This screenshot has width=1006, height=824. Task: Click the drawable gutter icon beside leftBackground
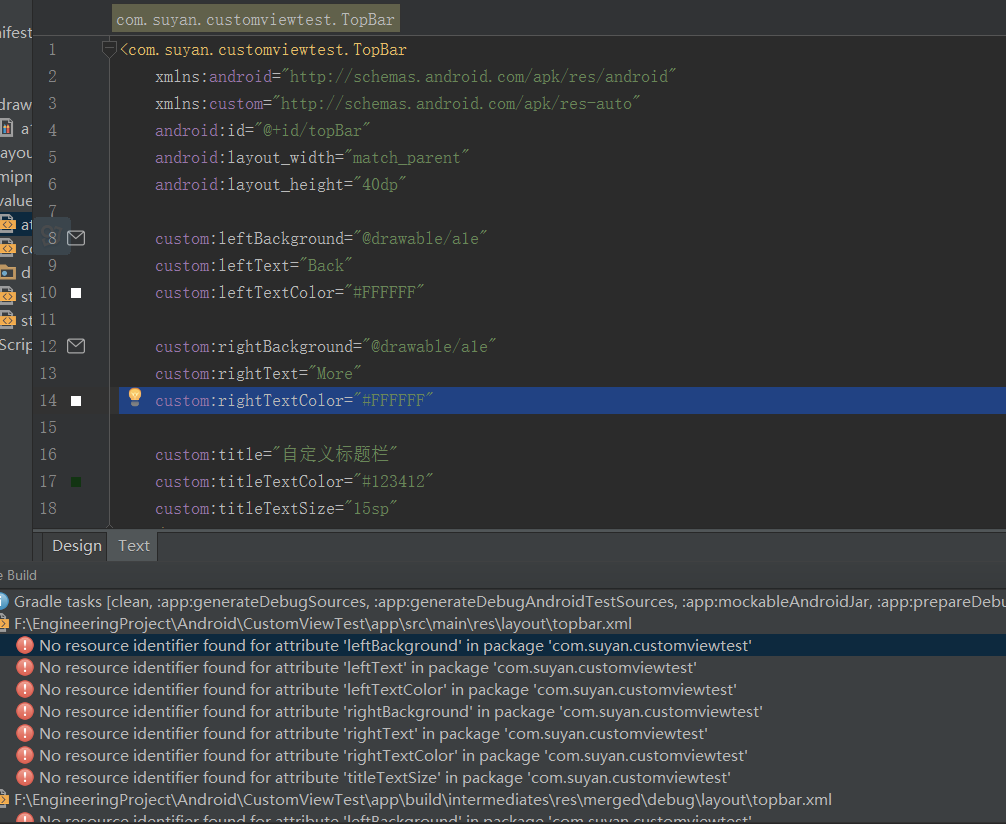76,238
